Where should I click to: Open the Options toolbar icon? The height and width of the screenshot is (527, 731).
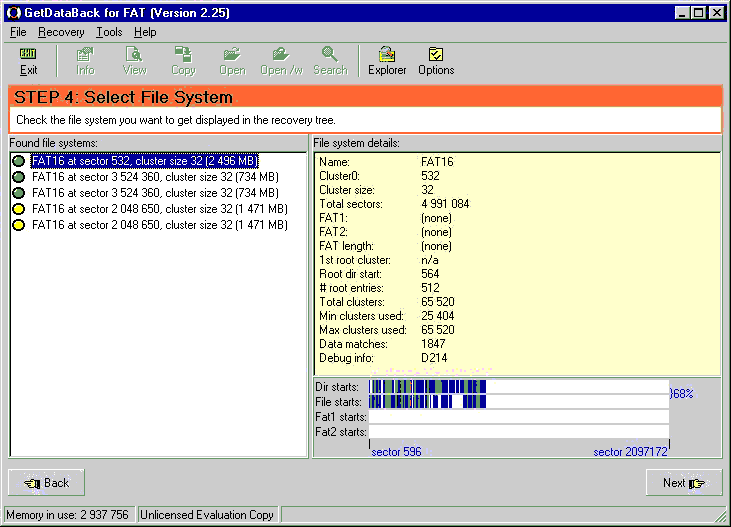[436, 61]
